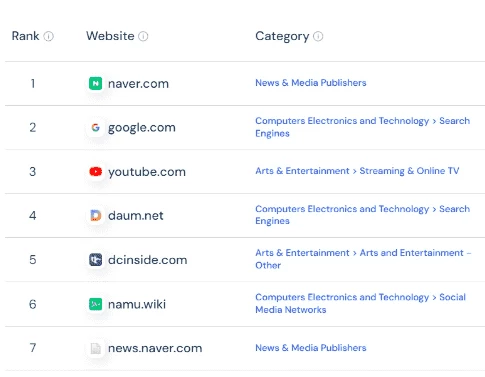Screen dimensions: 485x377
Task: Click info icon next to Category header
Action: 318,36
